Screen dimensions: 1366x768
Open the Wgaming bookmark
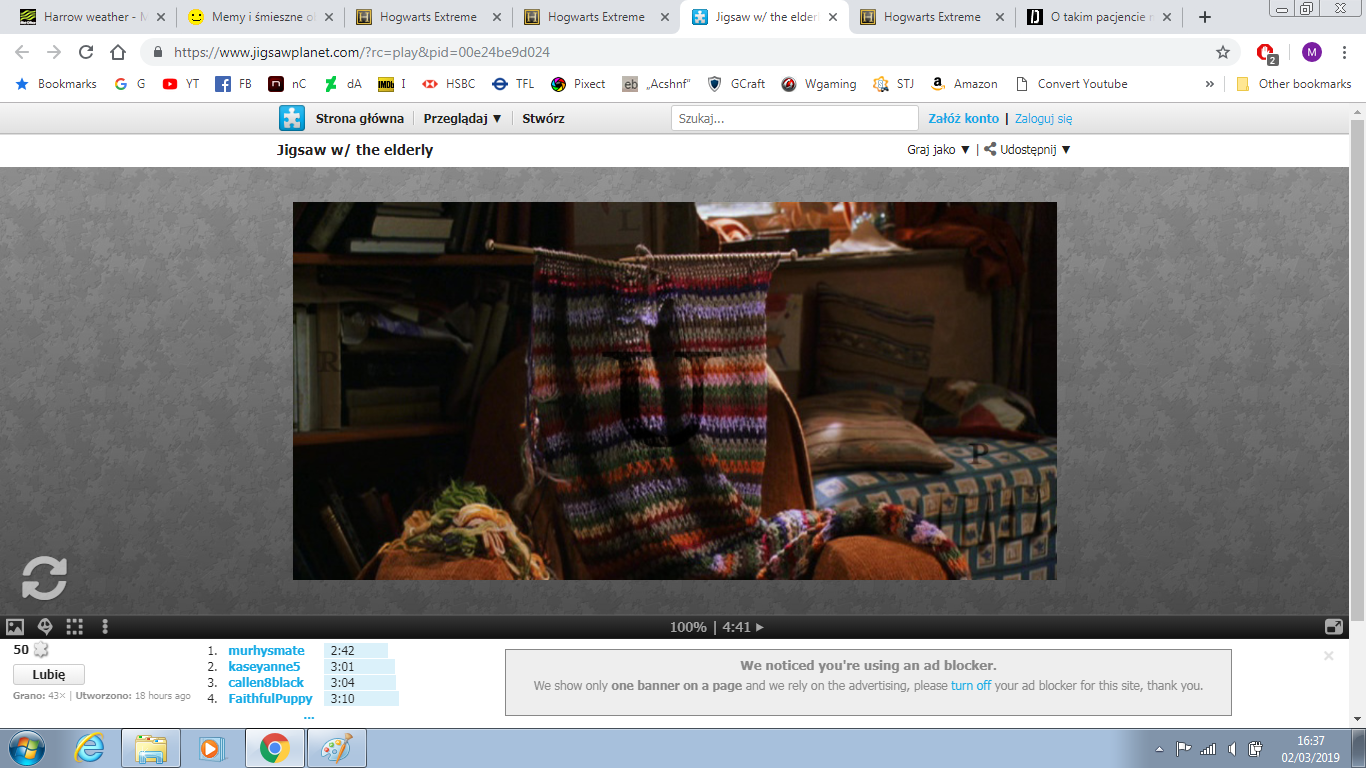(819, 84)
